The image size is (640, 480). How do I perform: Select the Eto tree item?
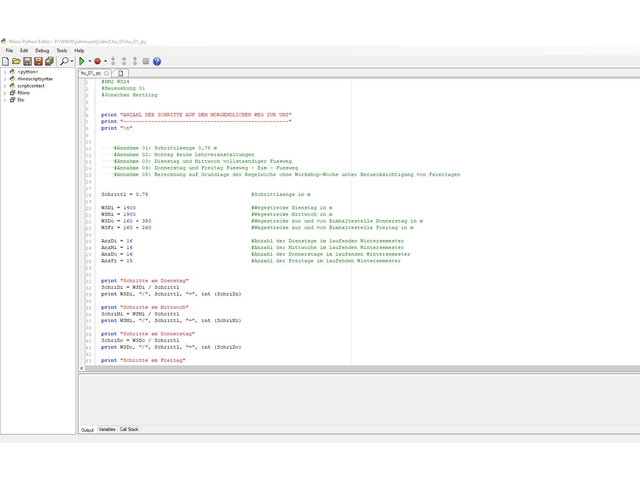[x=21, y=100]
